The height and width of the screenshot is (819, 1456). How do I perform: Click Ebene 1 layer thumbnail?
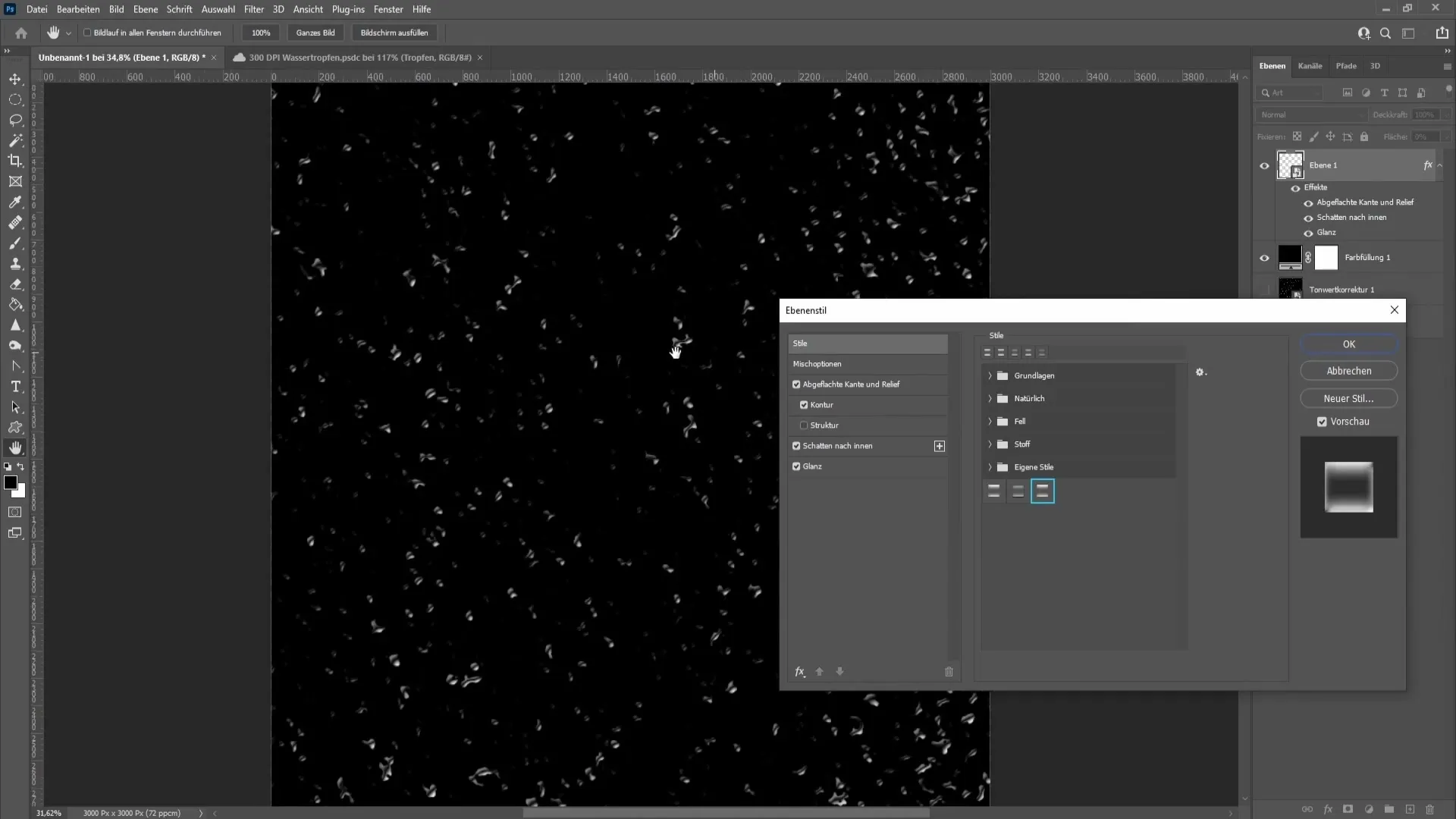(x=1290, y=165)
